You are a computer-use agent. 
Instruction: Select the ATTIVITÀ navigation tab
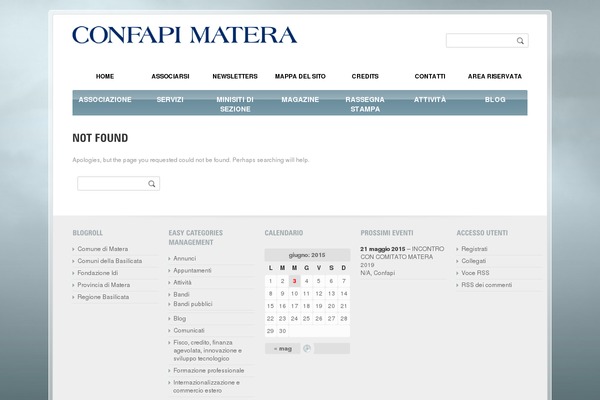pos(430,100)
